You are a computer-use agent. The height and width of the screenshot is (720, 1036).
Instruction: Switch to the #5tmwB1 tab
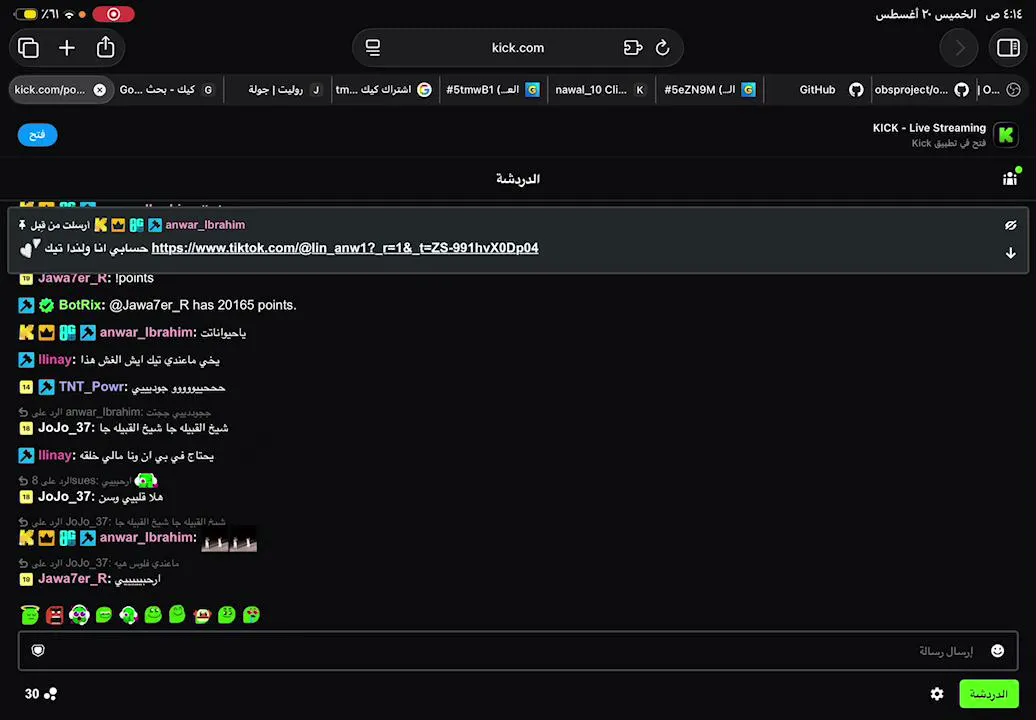click(x=493, y=90)
